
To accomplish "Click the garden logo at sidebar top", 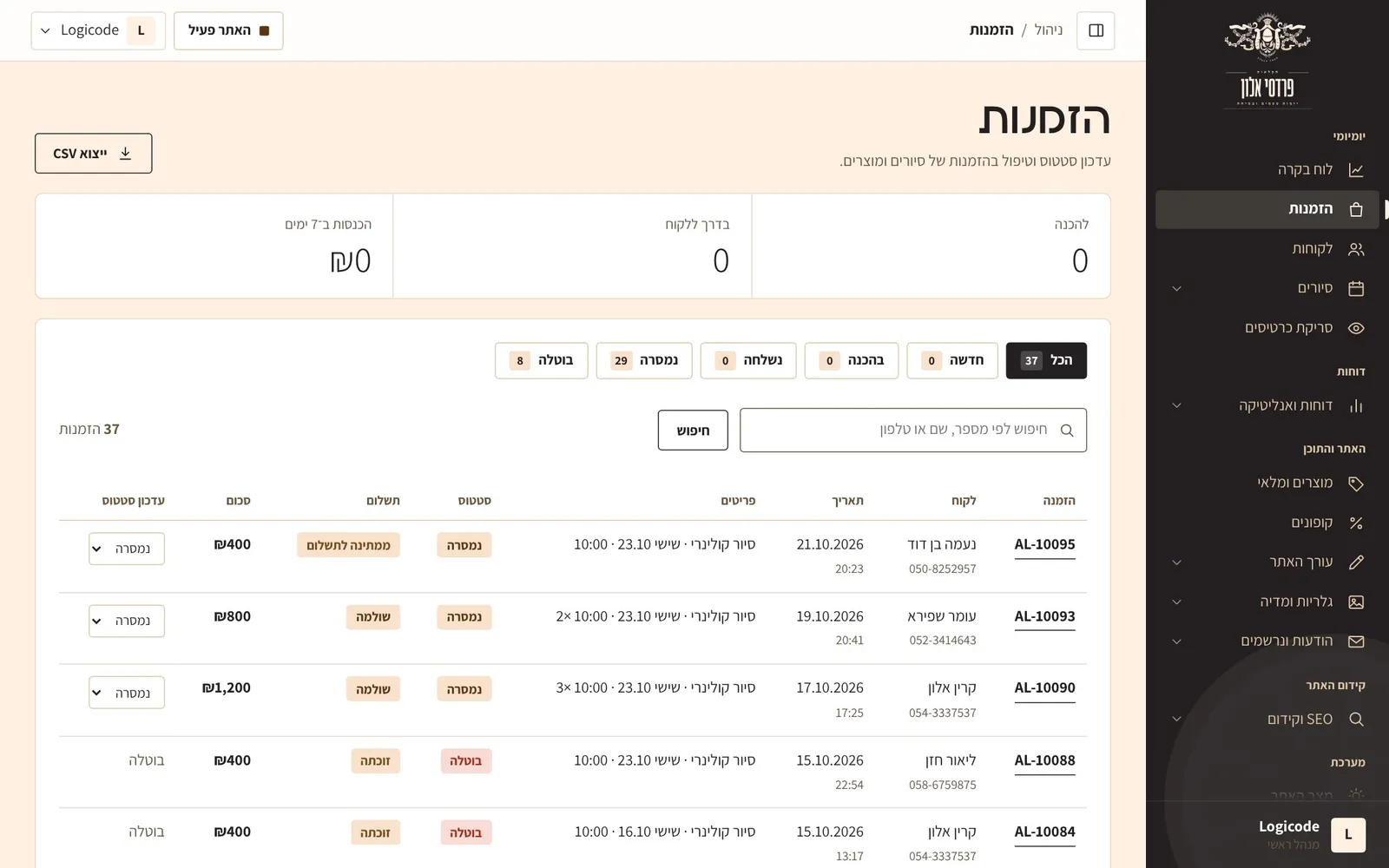I will tap(1267, 59).
